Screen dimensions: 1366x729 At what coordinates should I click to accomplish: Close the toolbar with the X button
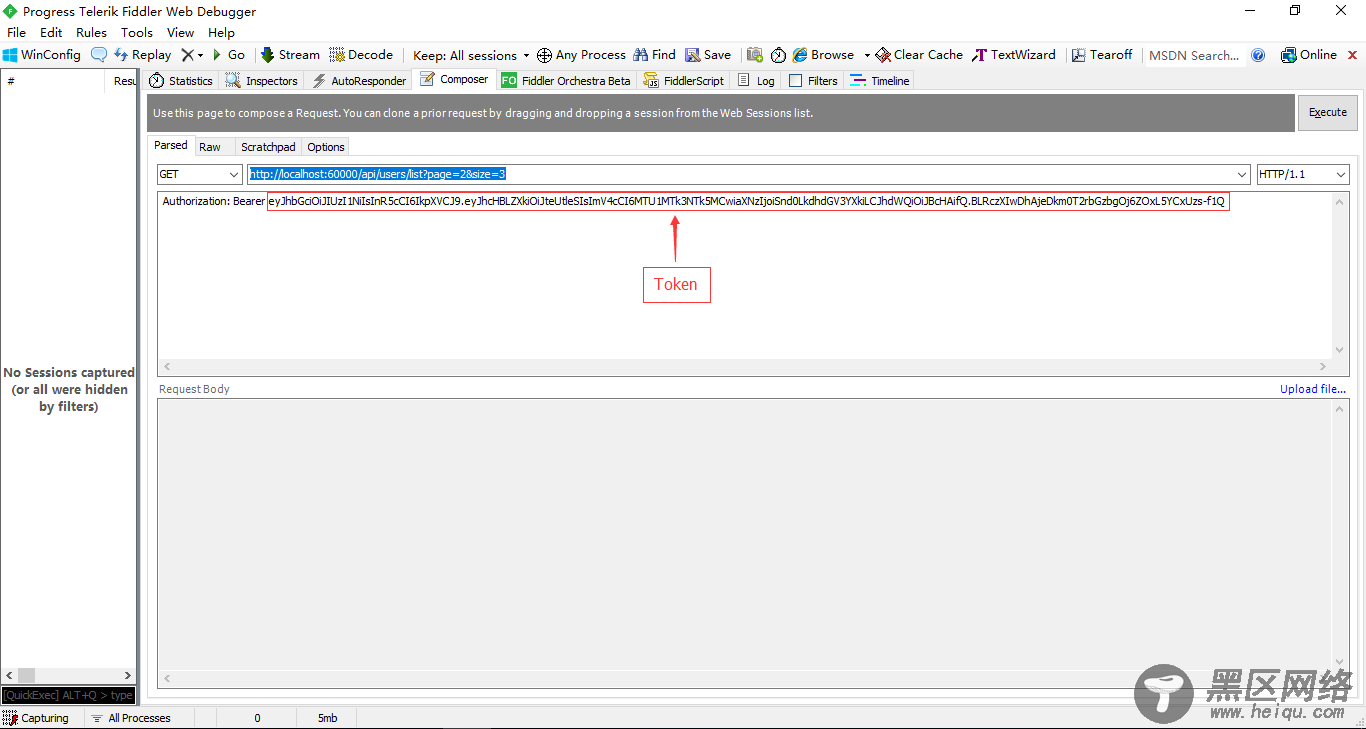tap(1353, 55)
